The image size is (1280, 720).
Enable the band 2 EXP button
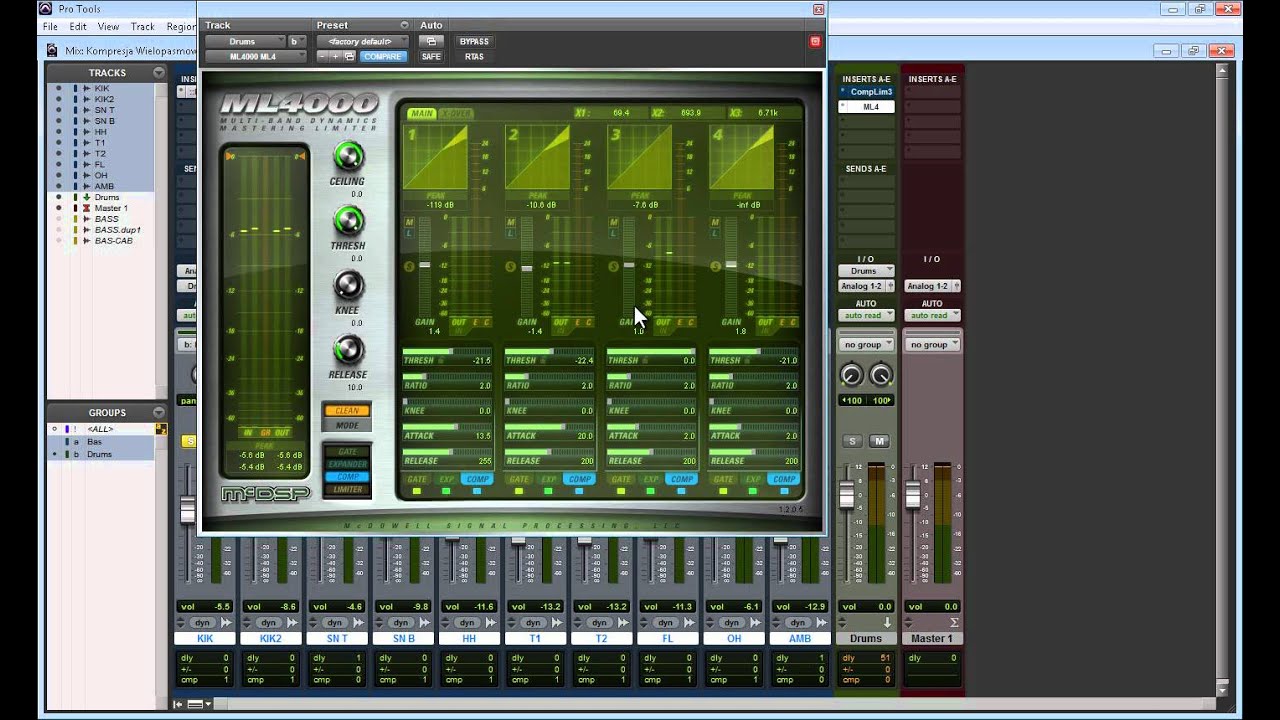(x=549, y=479)
